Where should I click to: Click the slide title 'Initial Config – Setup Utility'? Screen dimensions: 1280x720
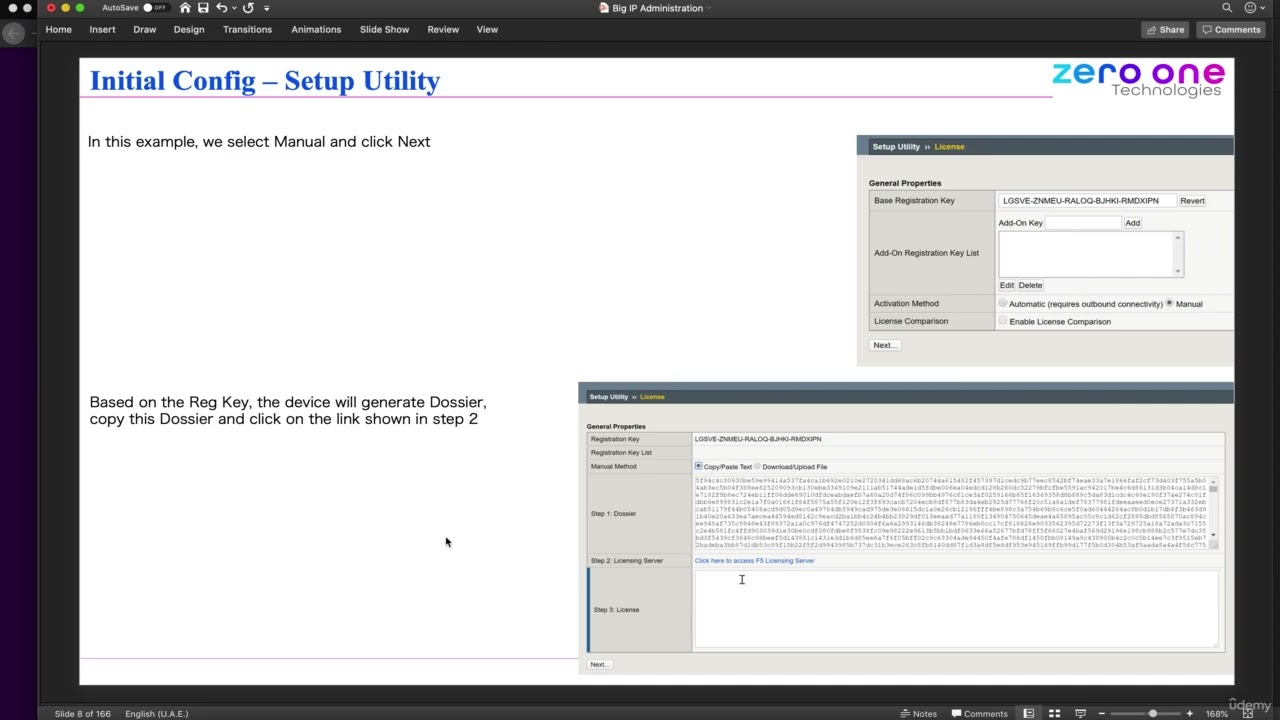[x=265, y=81]
